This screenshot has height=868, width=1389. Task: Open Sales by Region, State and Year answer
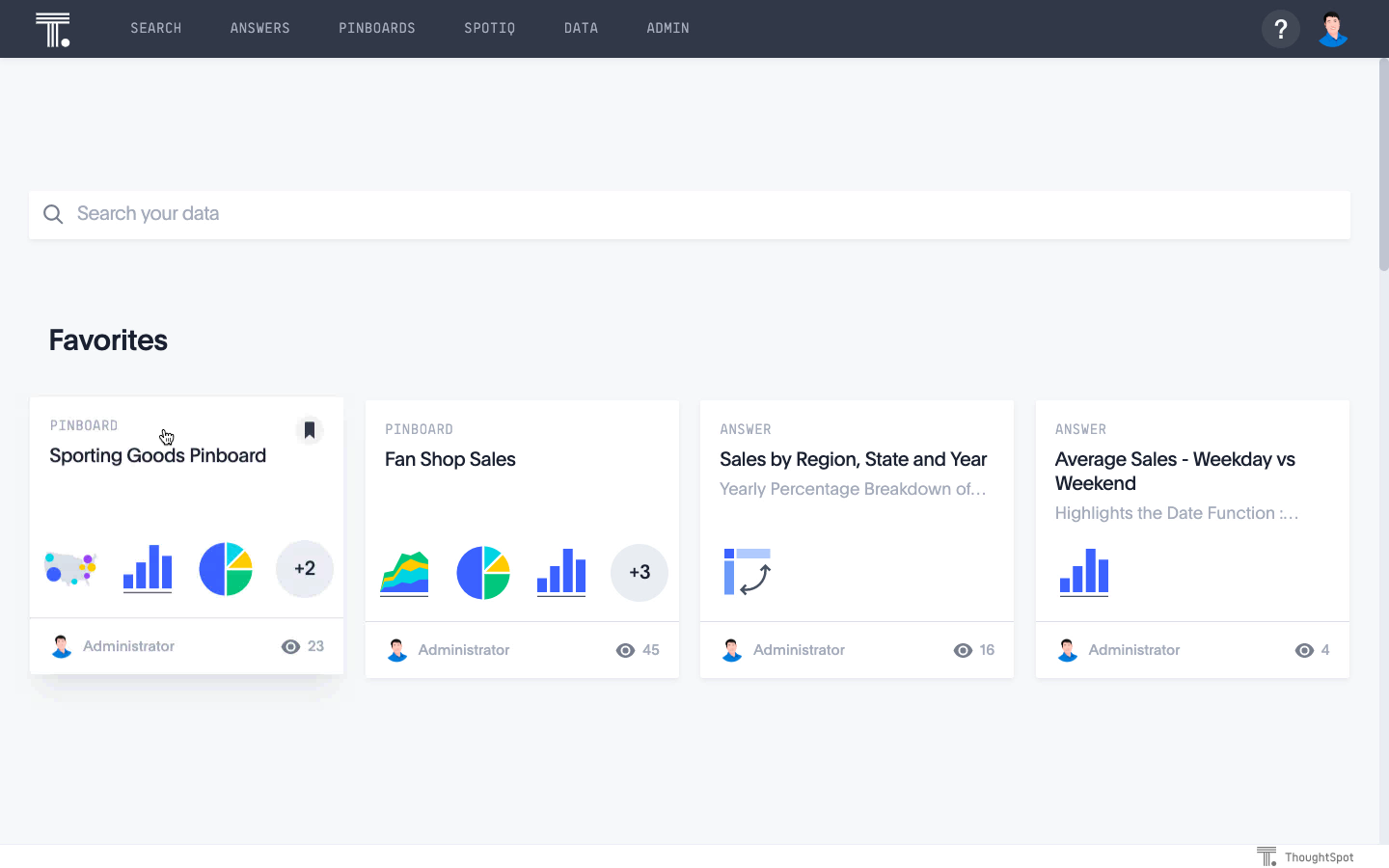click(854, 459)
